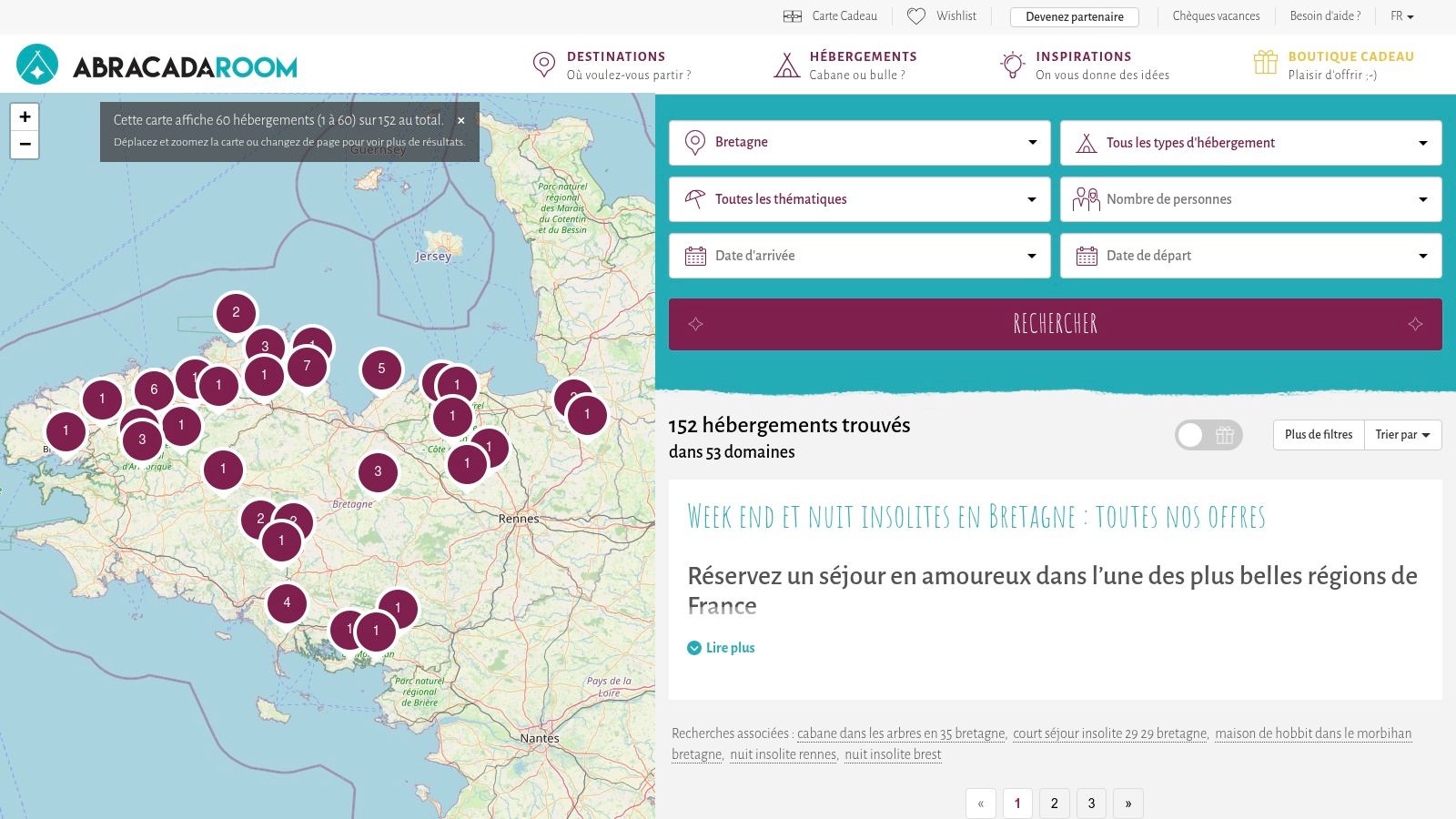
Task: Select the map cluster marker numbered 5
Action: coord(381,369)
